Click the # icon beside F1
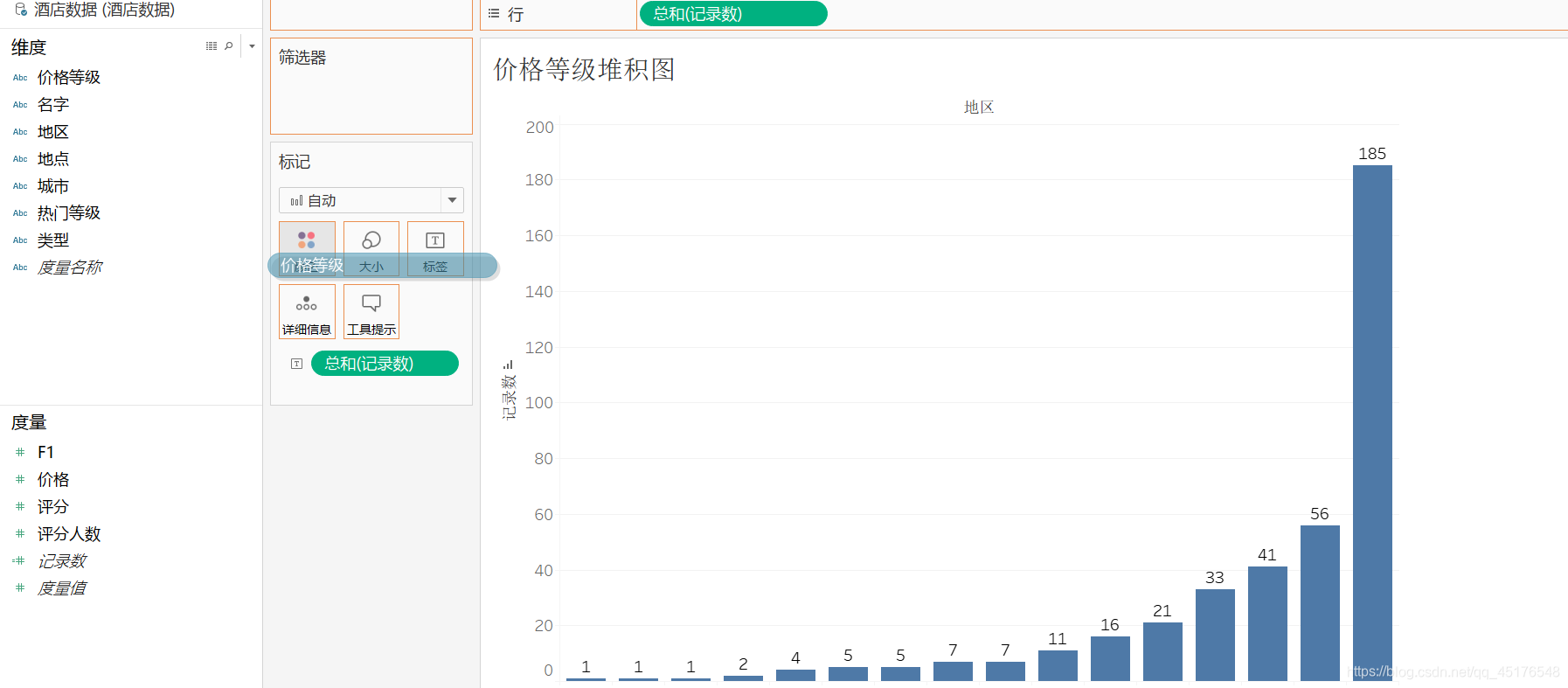Image resolution: width=1568 pixels, height=688 pixels. click(20, 452)
